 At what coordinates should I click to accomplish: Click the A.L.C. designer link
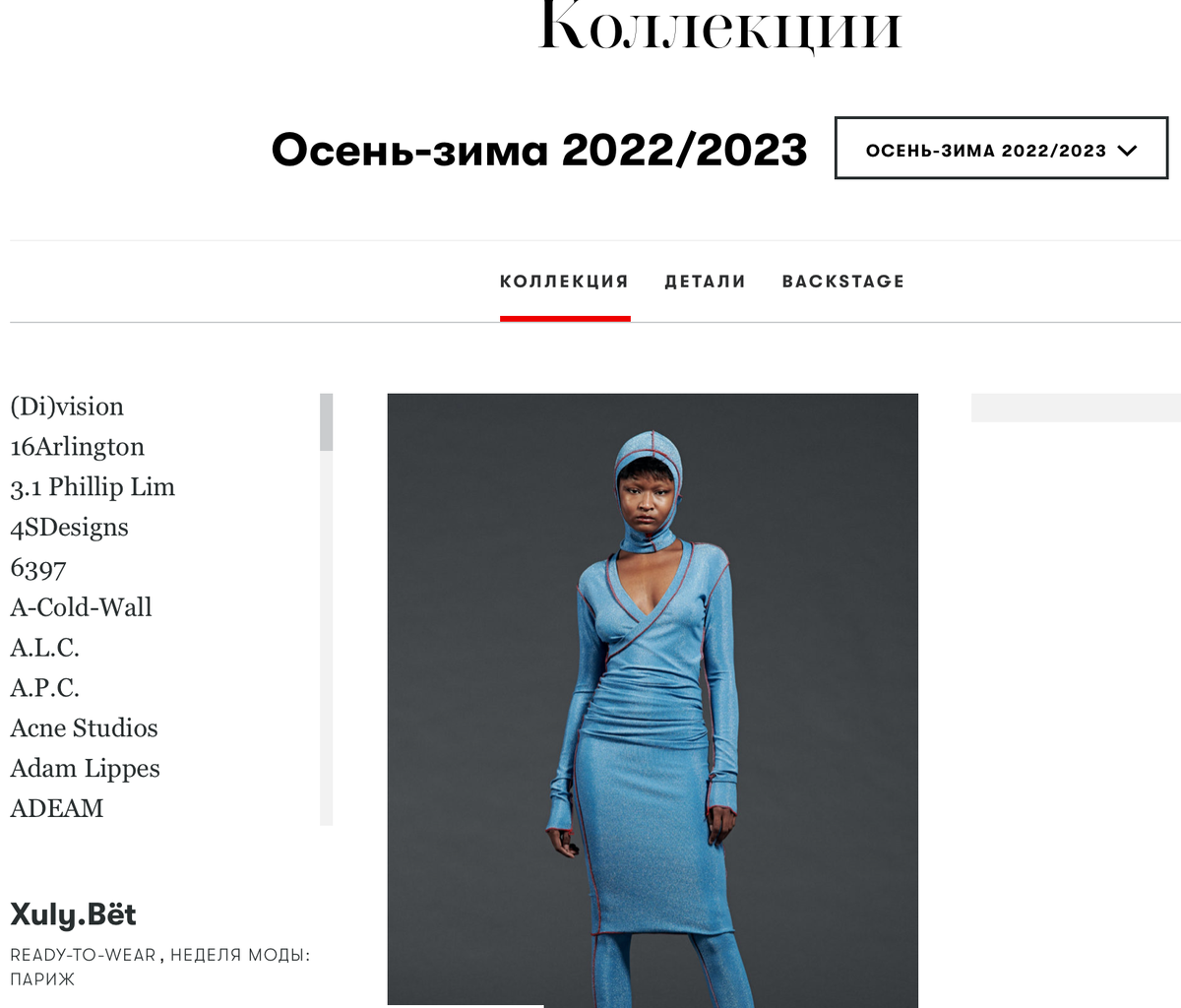click(44, 648)
